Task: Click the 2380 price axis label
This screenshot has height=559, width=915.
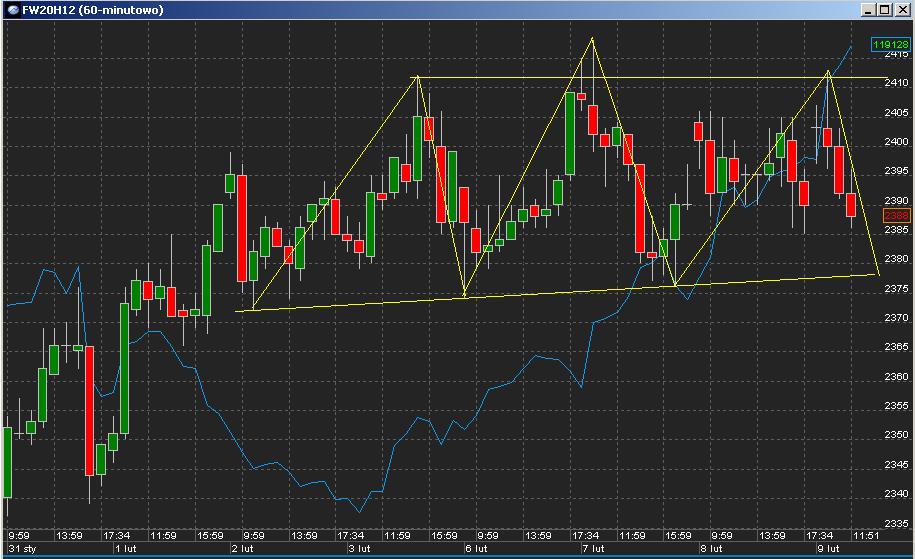Action: pyautogui.click(x=896, y=258)
